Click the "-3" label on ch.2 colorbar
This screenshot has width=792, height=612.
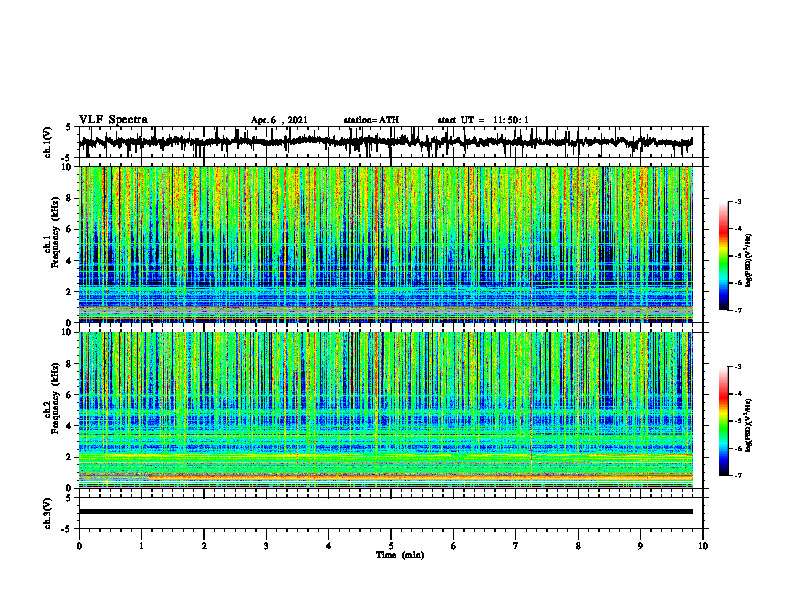[737, 367]
